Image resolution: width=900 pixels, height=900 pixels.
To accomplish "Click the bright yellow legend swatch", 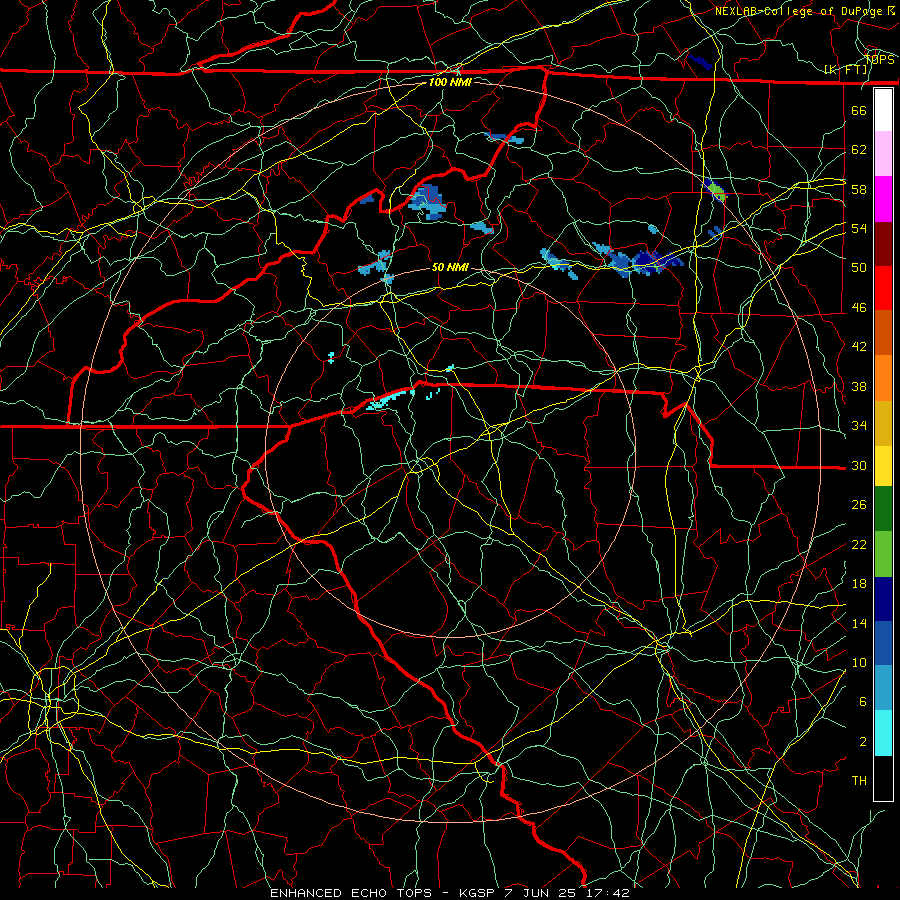I will pyautogui.click(x=883, y=466).
